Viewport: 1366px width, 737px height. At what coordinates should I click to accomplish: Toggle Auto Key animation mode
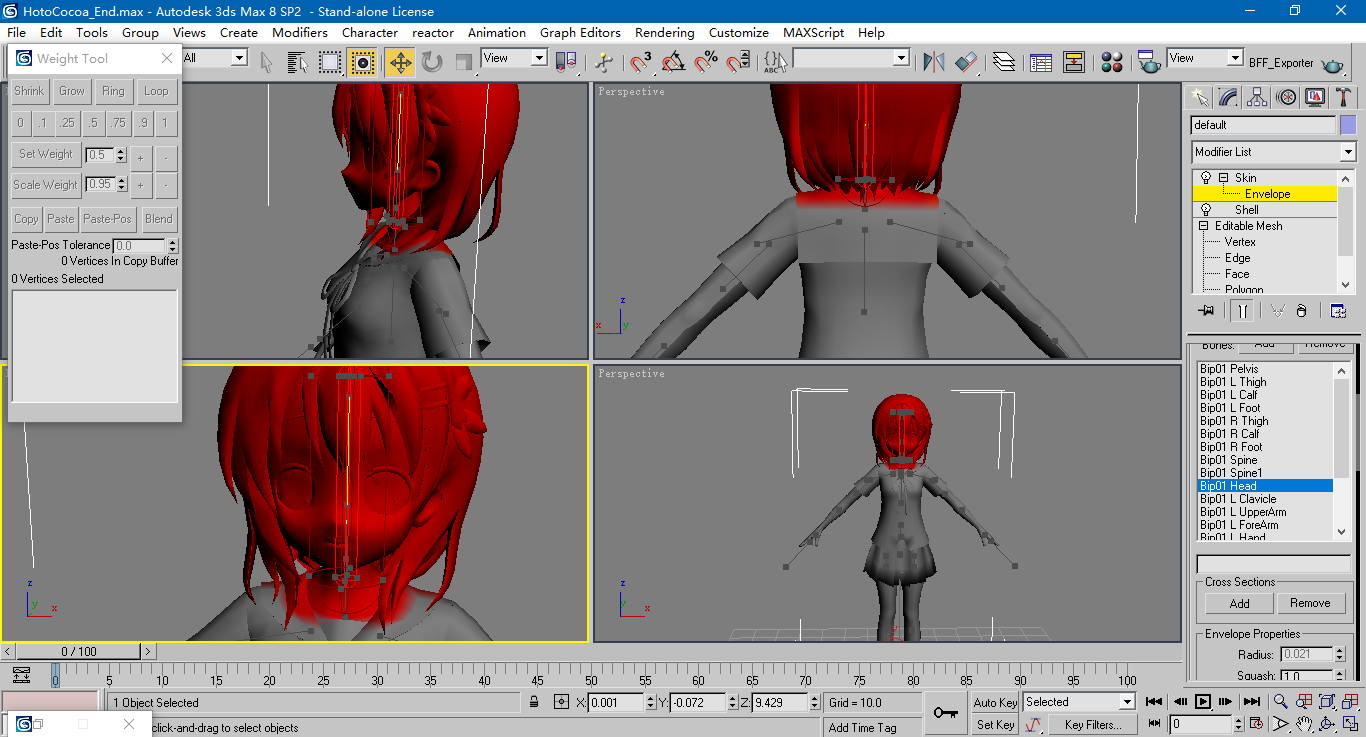(995, 702)
